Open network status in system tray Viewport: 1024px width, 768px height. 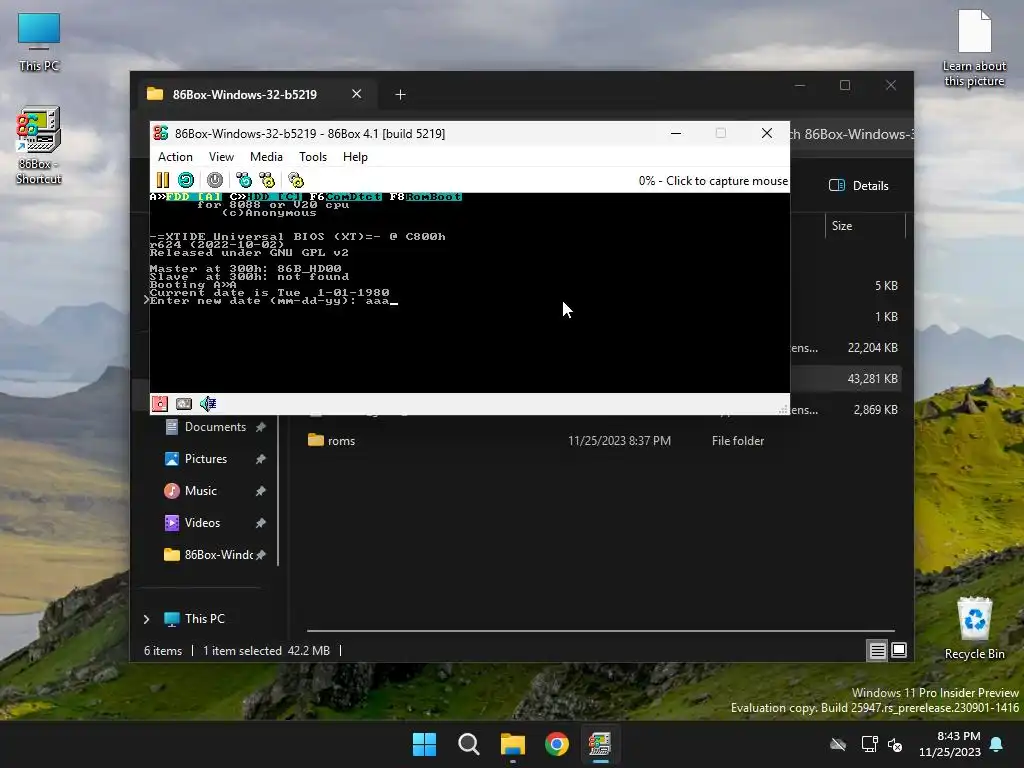(869, 744)
